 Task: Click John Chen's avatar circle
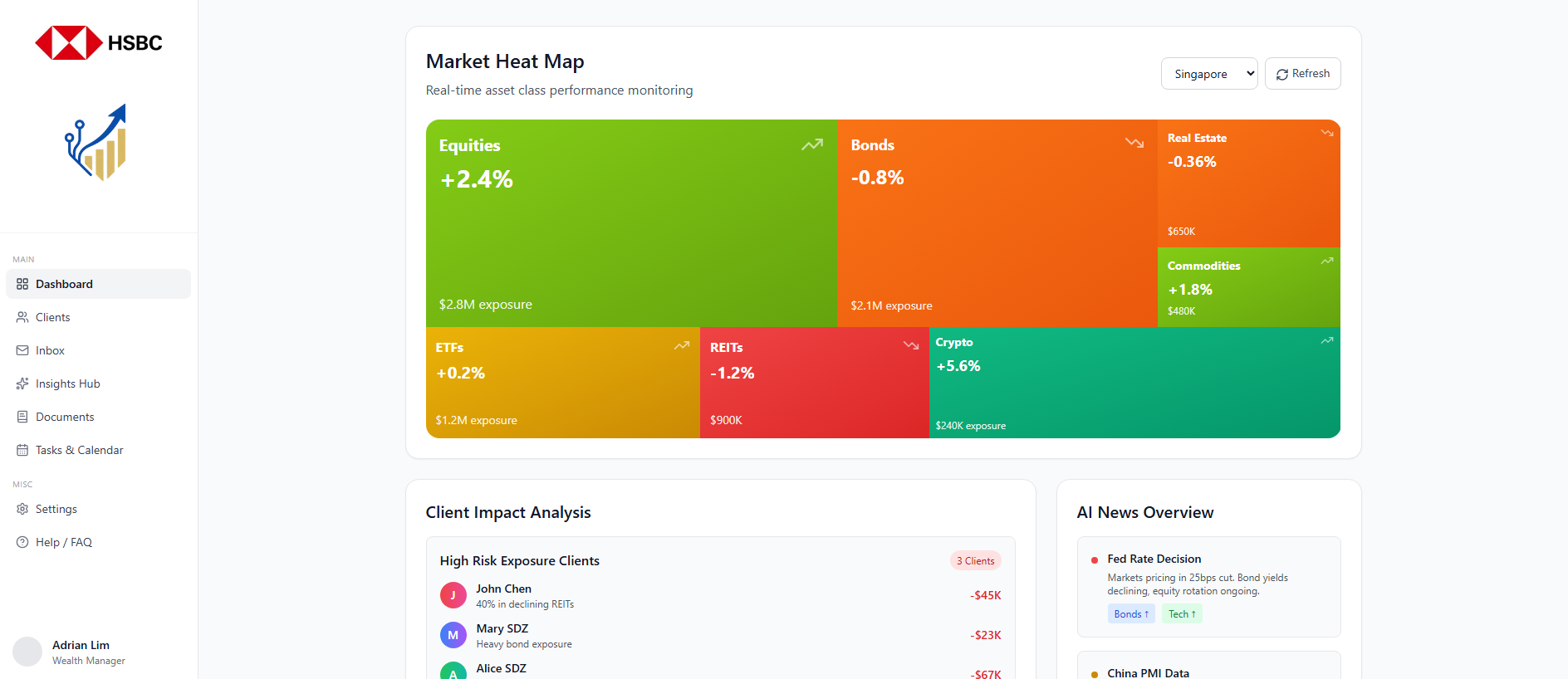coord(453,595)
